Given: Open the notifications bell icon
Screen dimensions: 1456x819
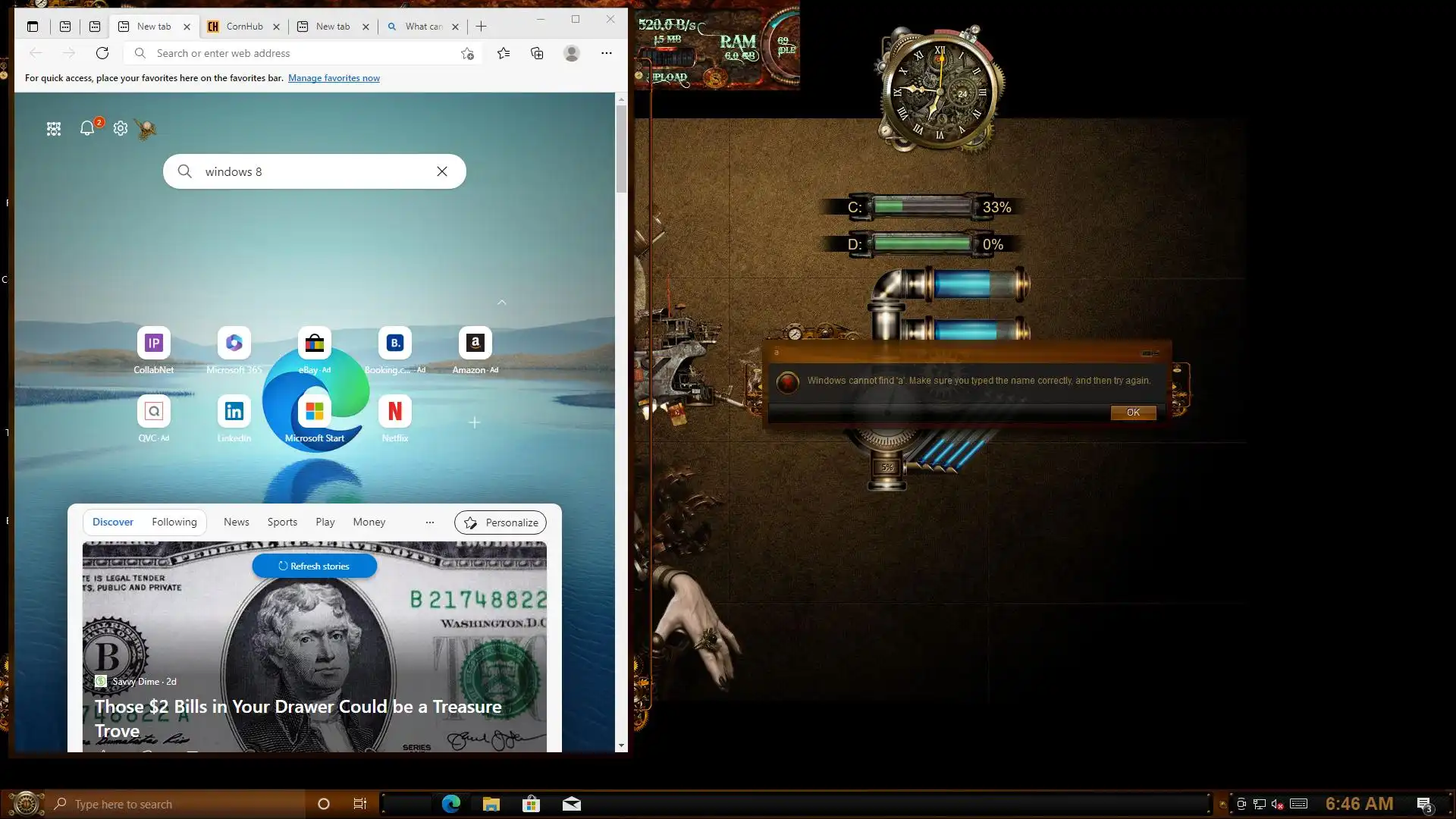Looking at the screenshot, I should point(87,128).
